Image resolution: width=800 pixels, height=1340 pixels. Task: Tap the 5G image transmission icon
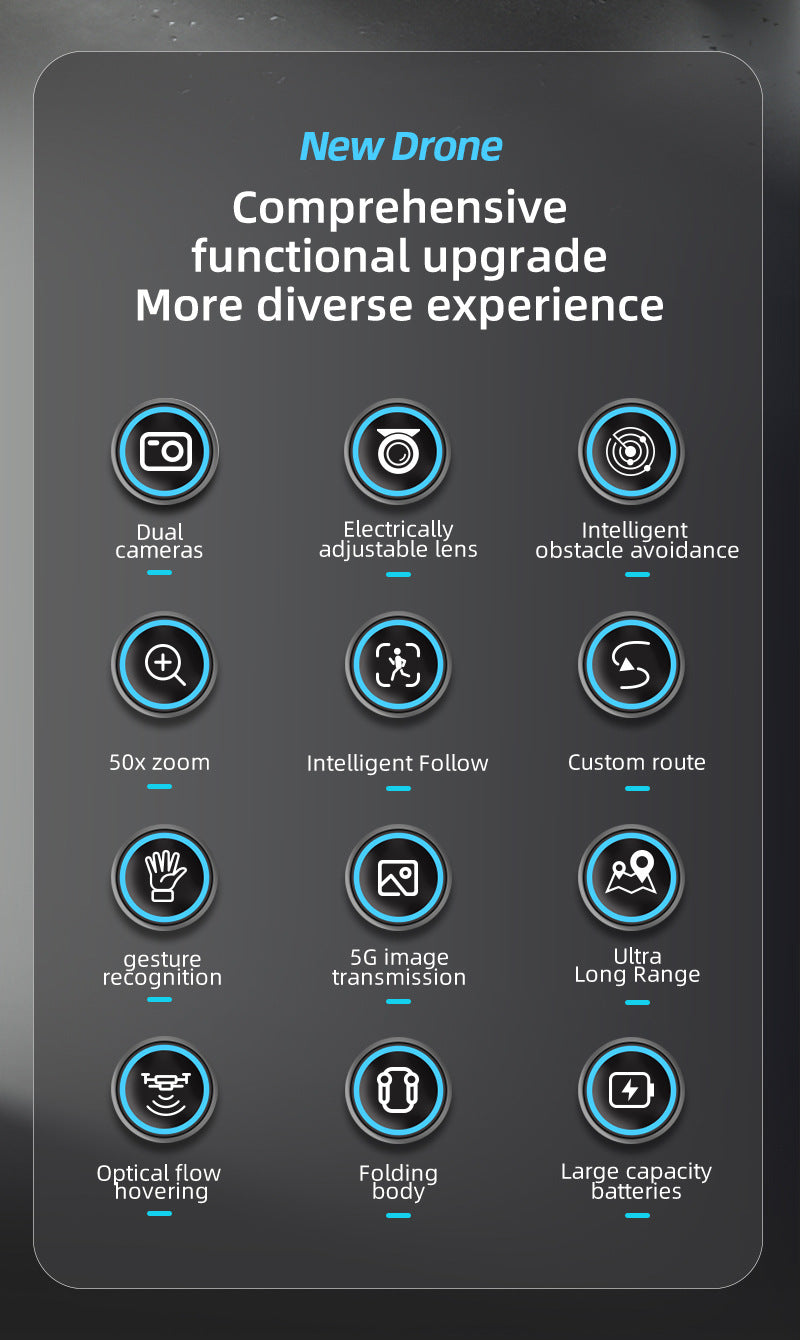(x=398, y=878)
